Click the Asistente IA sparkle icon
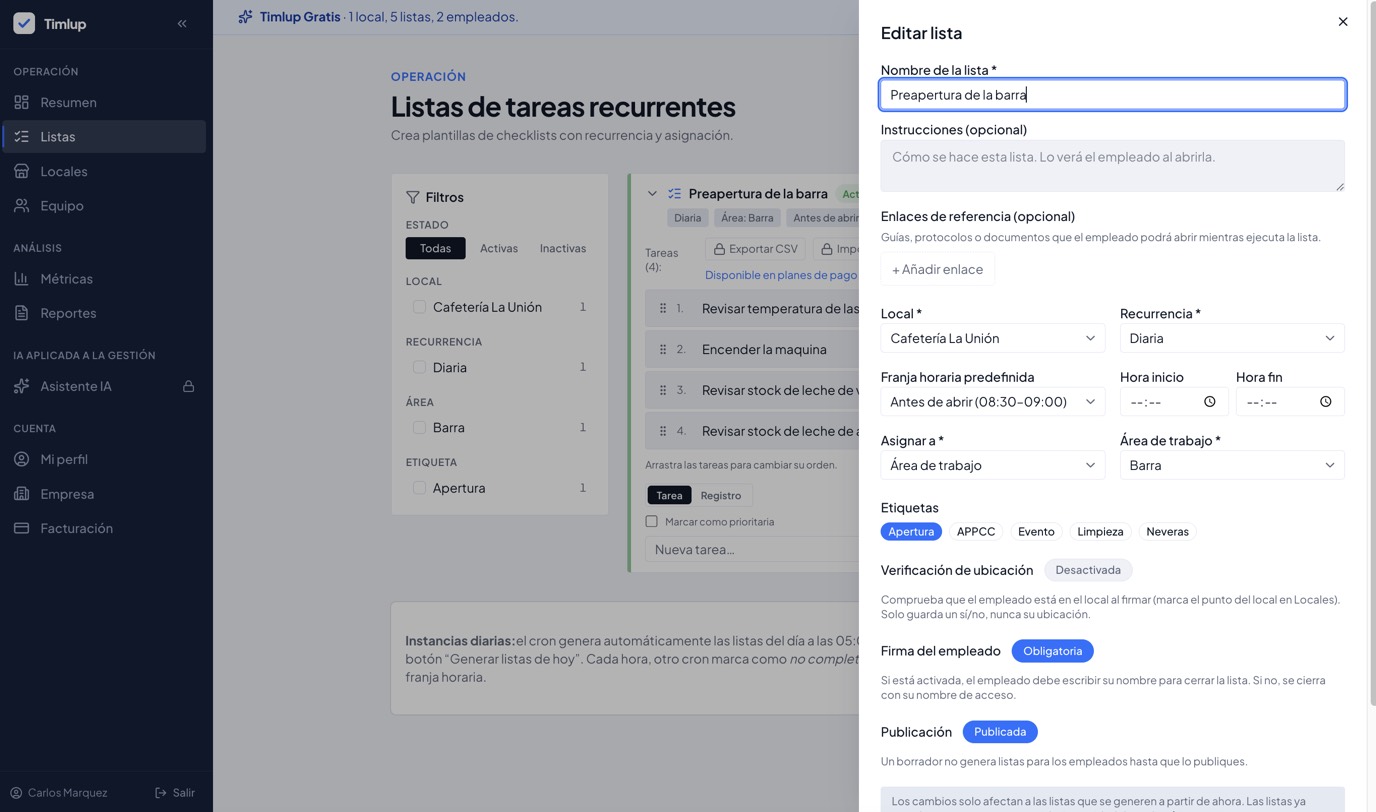The width and height of the screenshot is (1376, 812). click(21, 386)
